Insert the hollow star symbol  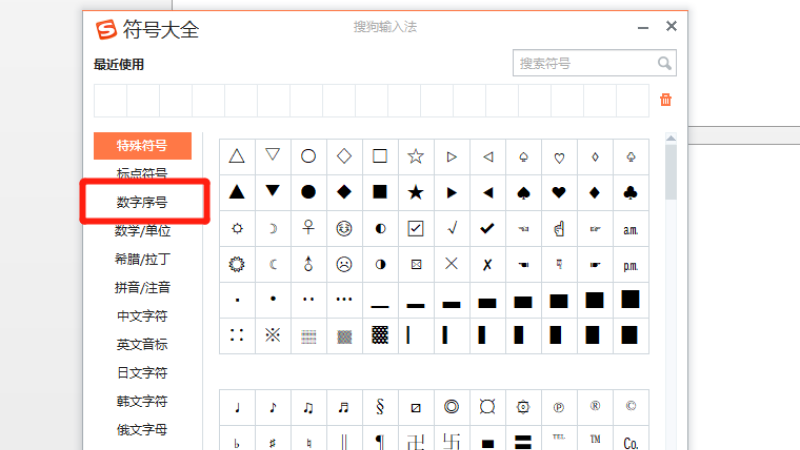[416, 157]
